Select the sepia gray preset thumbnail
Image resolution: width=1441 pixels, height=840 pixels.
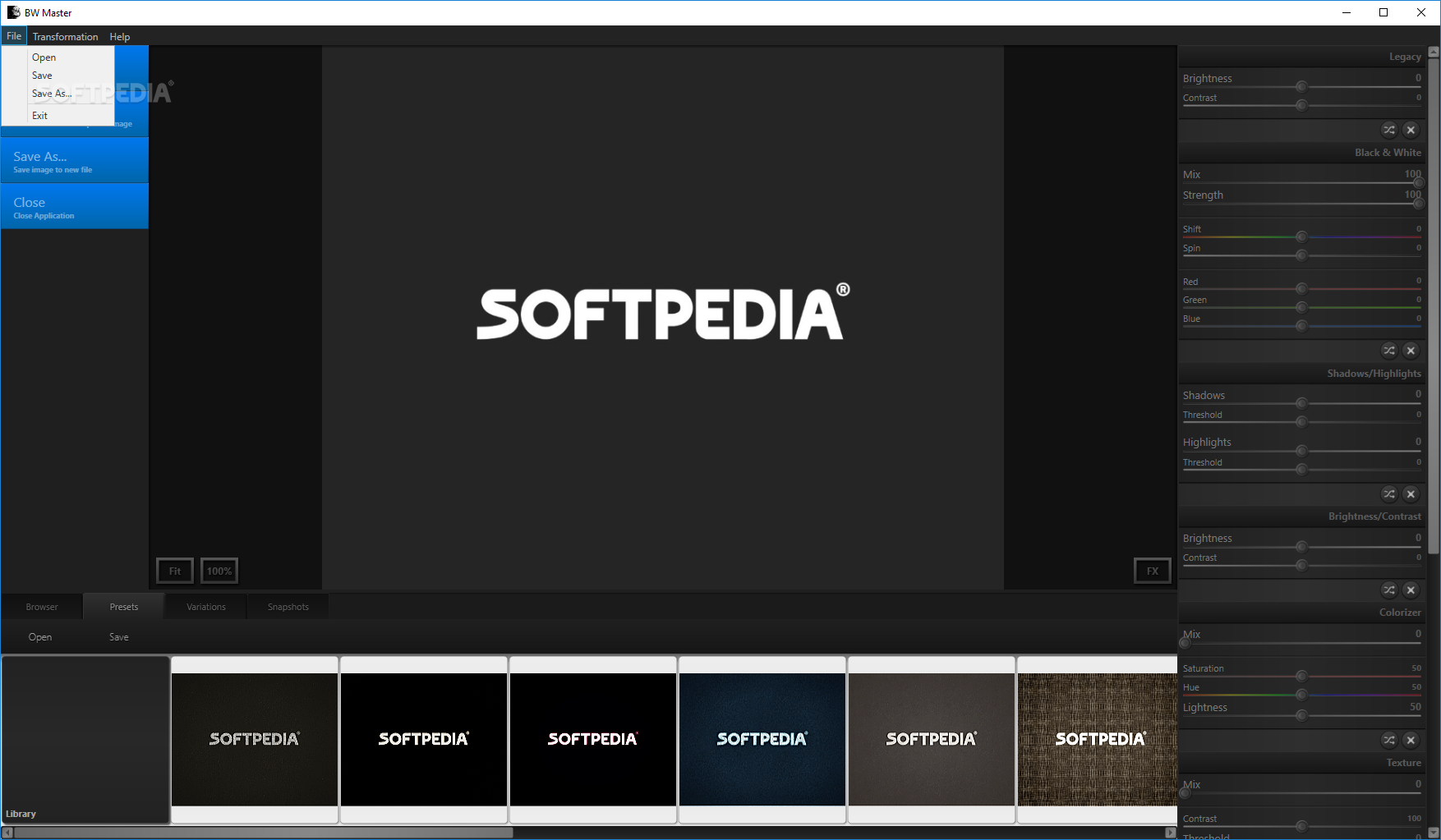click(932, 740)
